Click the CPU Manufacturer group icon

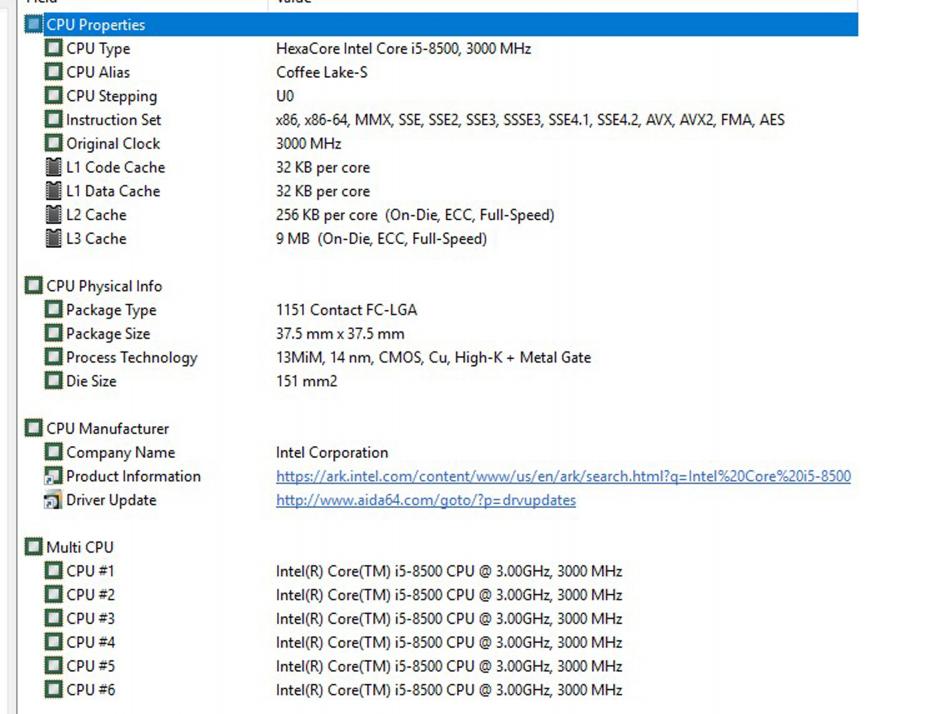[x=33, y=429]
